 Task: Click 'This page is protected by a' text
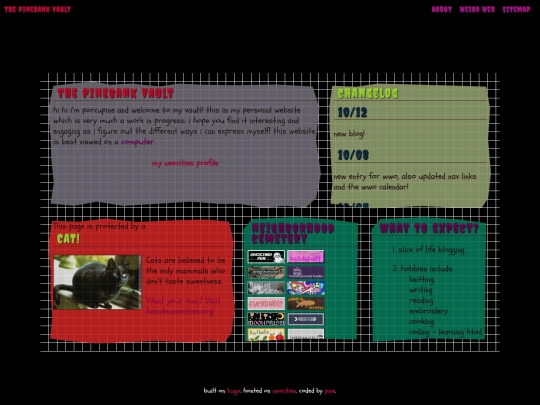(99, 226)
